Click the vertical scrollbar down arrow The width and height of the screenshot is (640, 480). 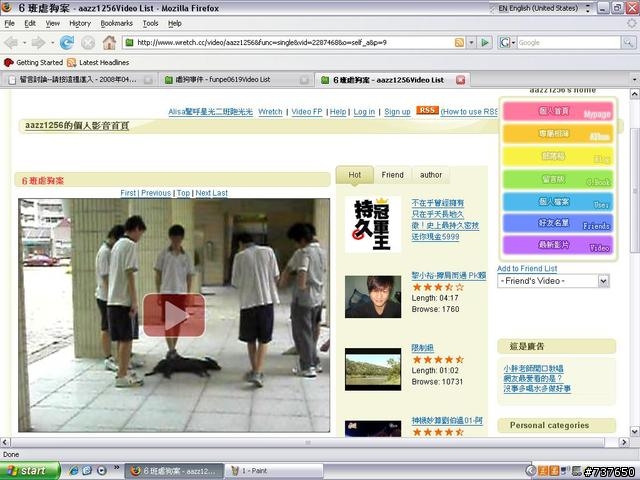tap(634, 431)
